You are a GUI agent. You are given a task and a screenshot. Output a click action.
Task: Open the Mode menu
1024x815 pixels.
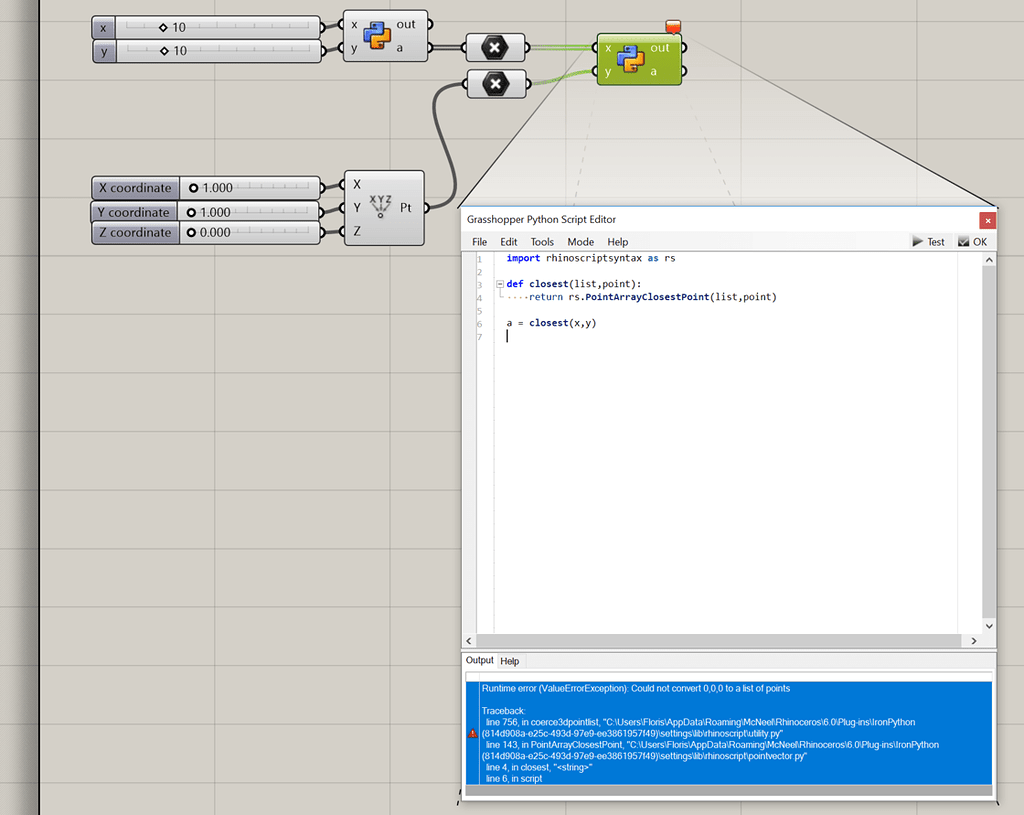pos(580,241)
